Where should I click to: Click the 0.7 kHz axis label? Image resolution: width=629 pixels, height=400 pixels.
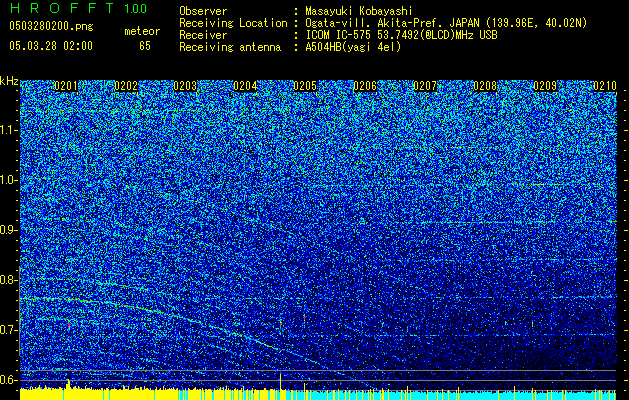9,330
